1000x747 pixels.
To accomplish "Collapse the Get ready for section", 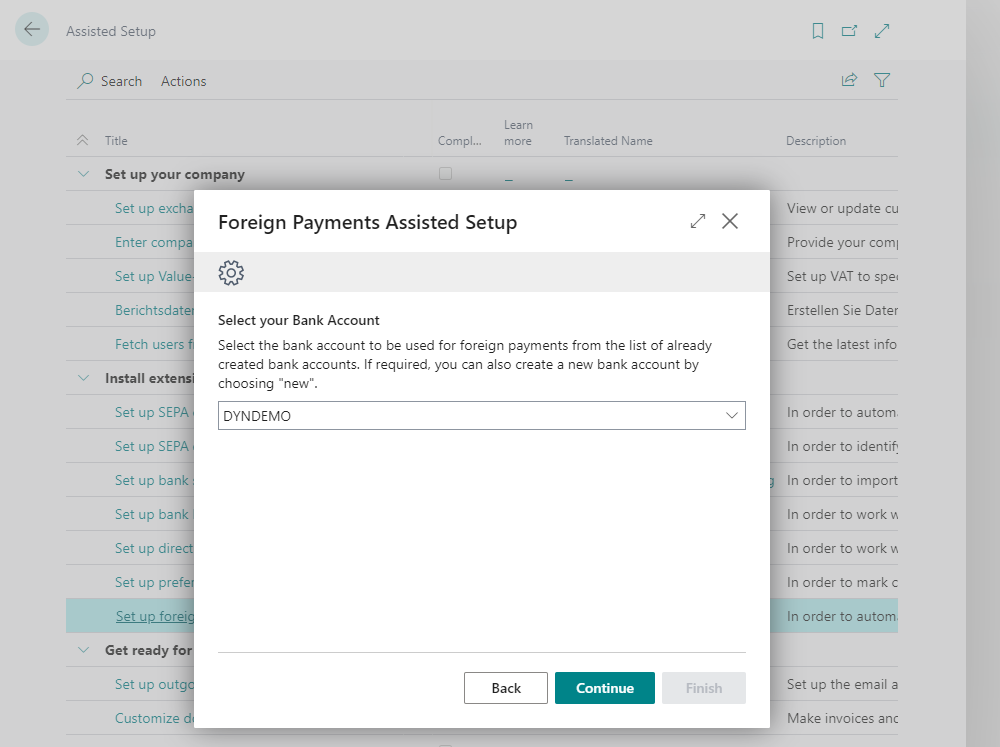I will (x=83, y=650).
